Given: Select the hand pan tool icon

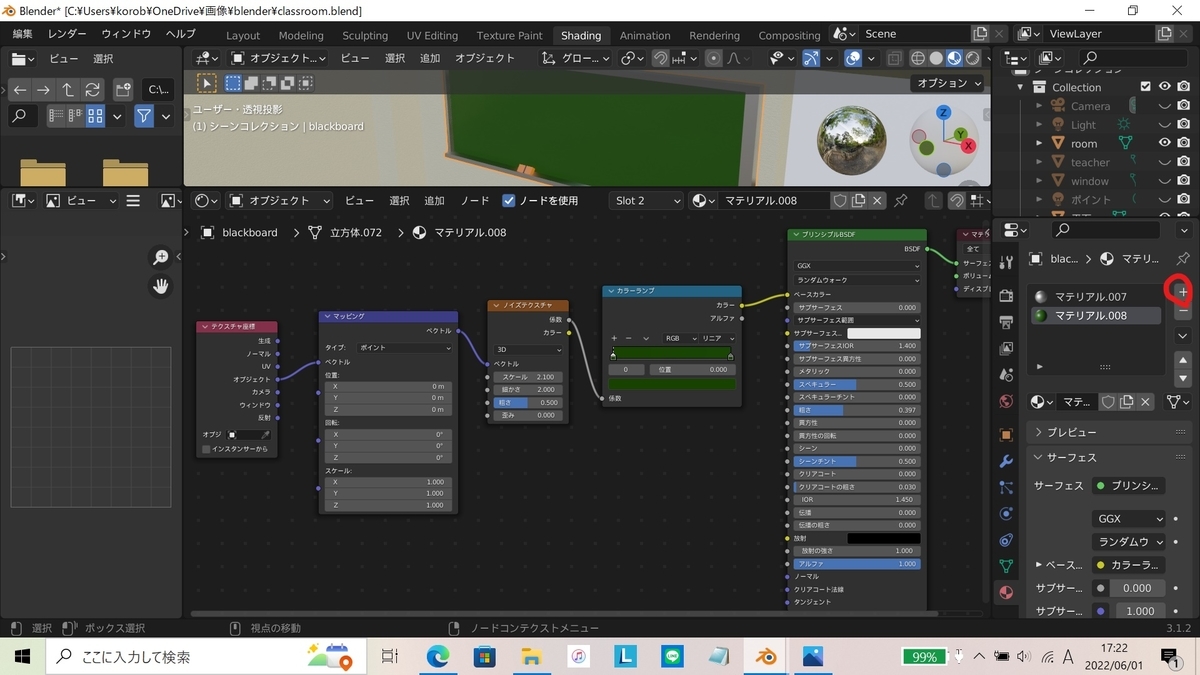Looking at the screenshot, I should [161, 286].
